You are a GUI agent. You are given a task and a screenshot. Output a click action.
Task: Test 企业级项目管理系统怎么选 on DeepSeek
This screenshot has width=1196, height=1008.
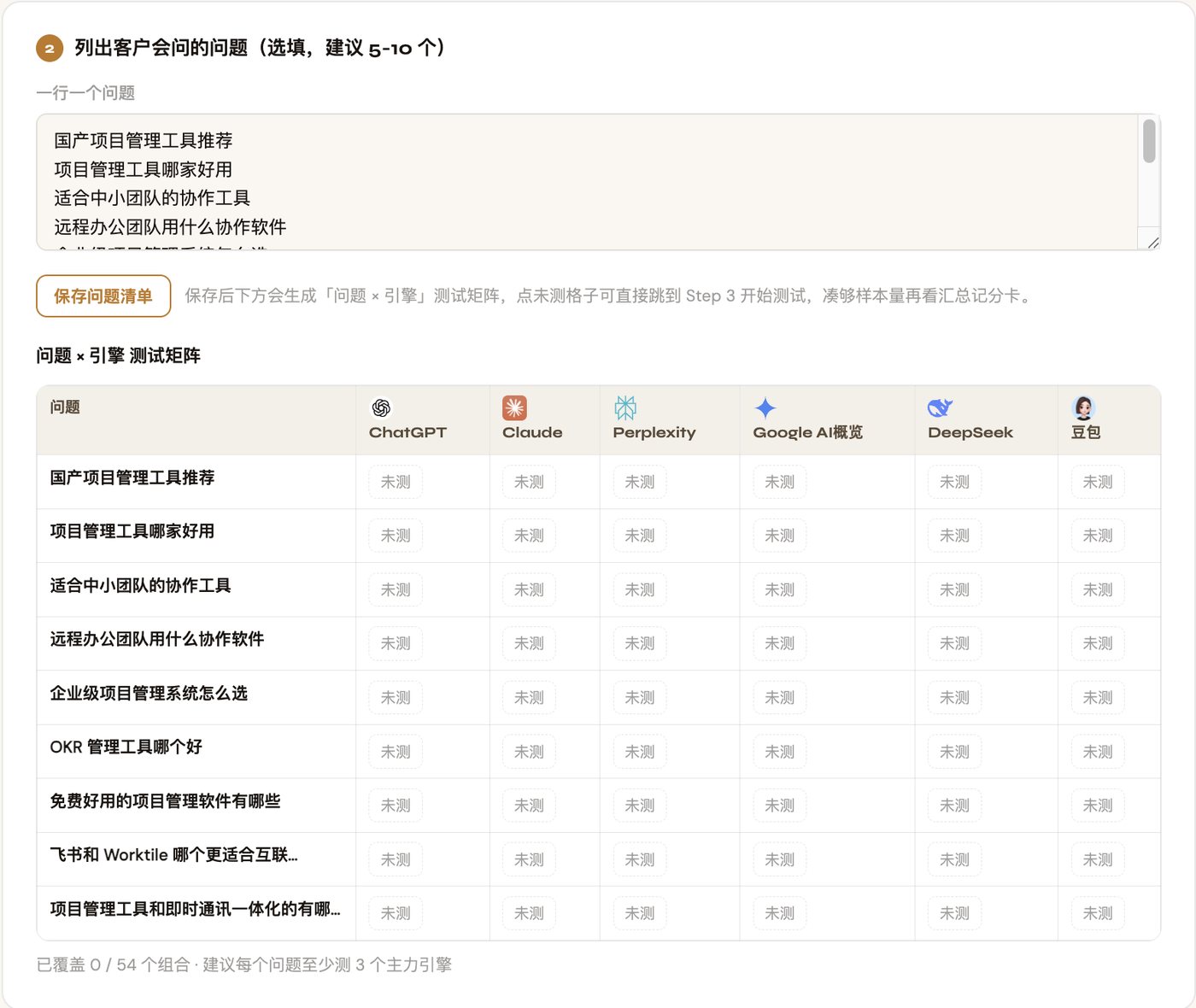point(954,698)
